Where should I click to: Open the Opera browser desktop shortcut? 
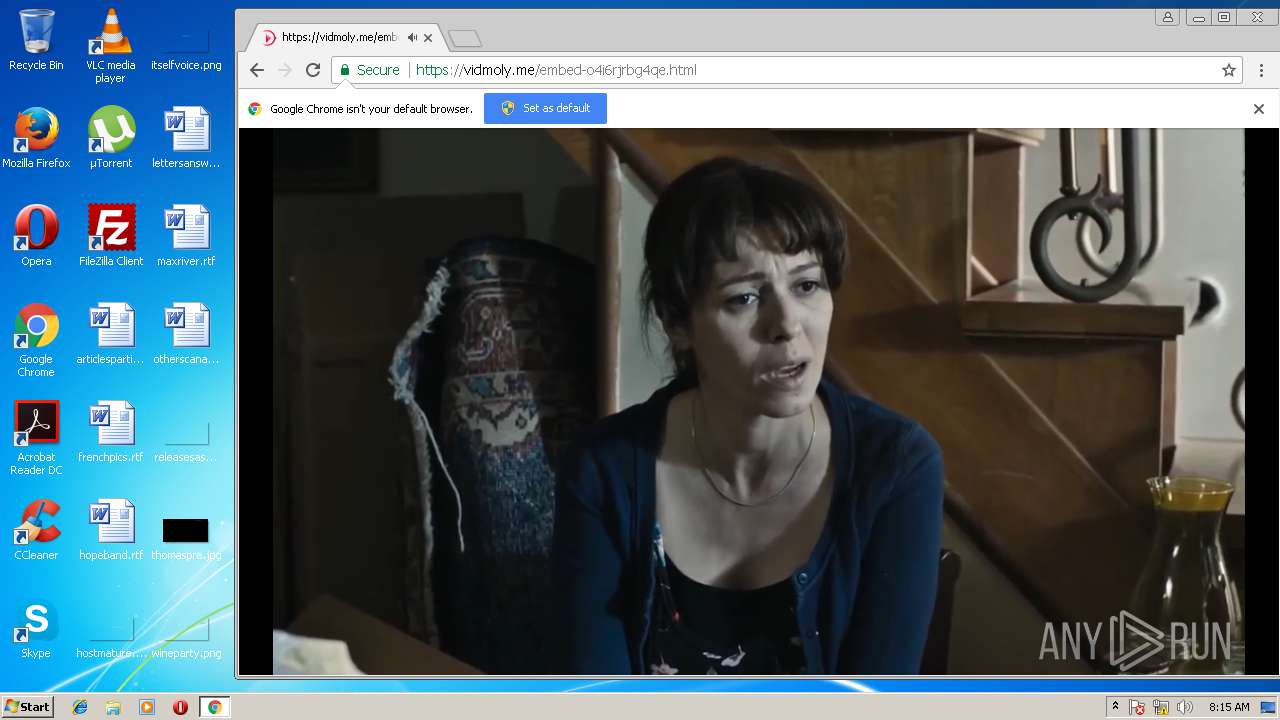click(36, 235)
